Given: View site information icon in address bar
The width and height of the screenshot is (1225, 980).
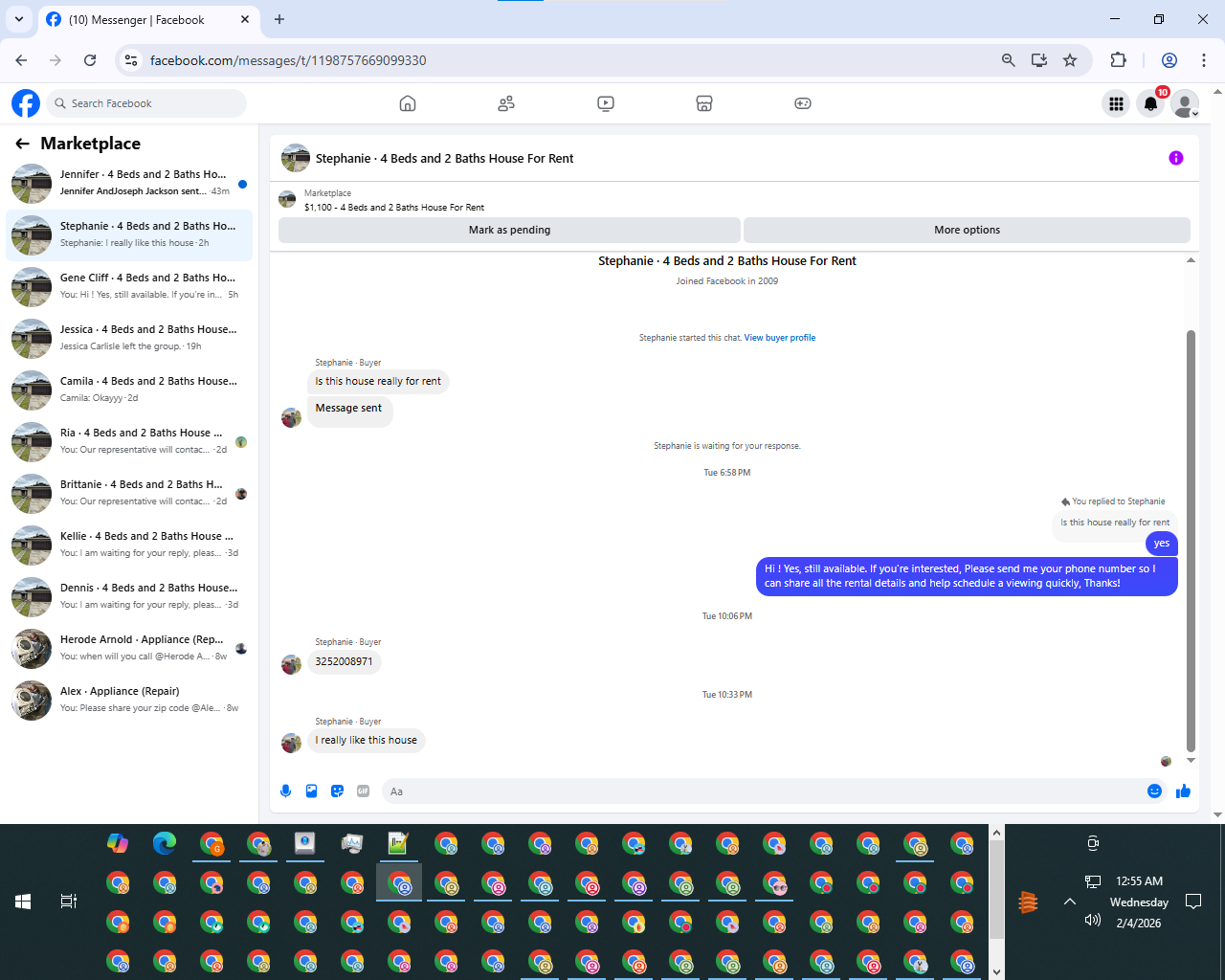Looking at the screenshot, I should 131,60.
